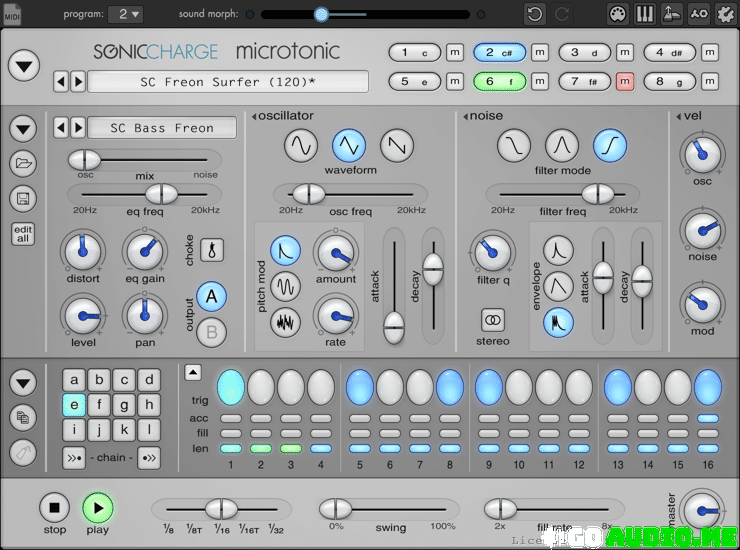Toggle accent on step 16
Screen dimensions: 740x550
(708, 418)
